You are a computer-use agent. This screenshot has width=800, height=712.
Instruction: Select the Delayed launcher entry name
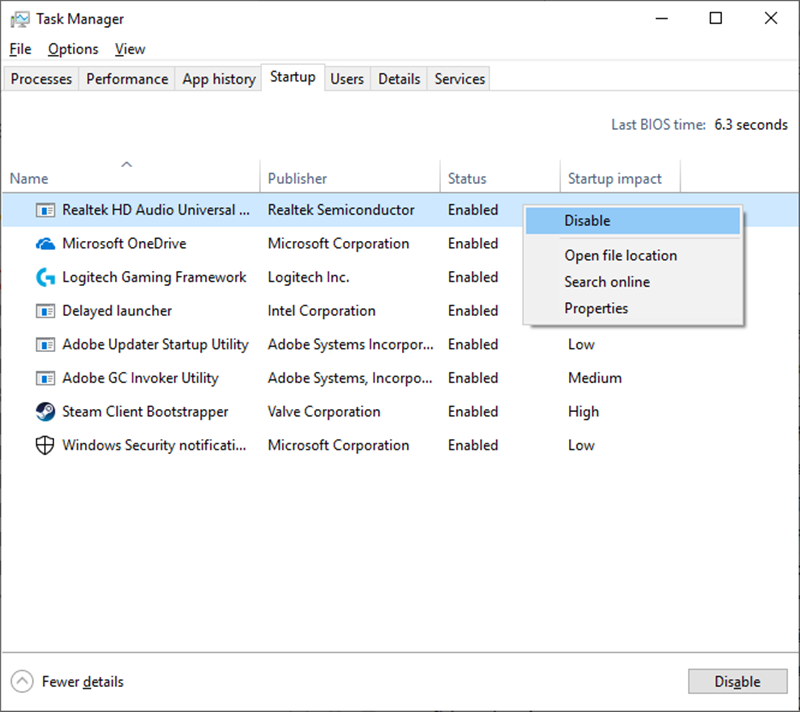117,311
